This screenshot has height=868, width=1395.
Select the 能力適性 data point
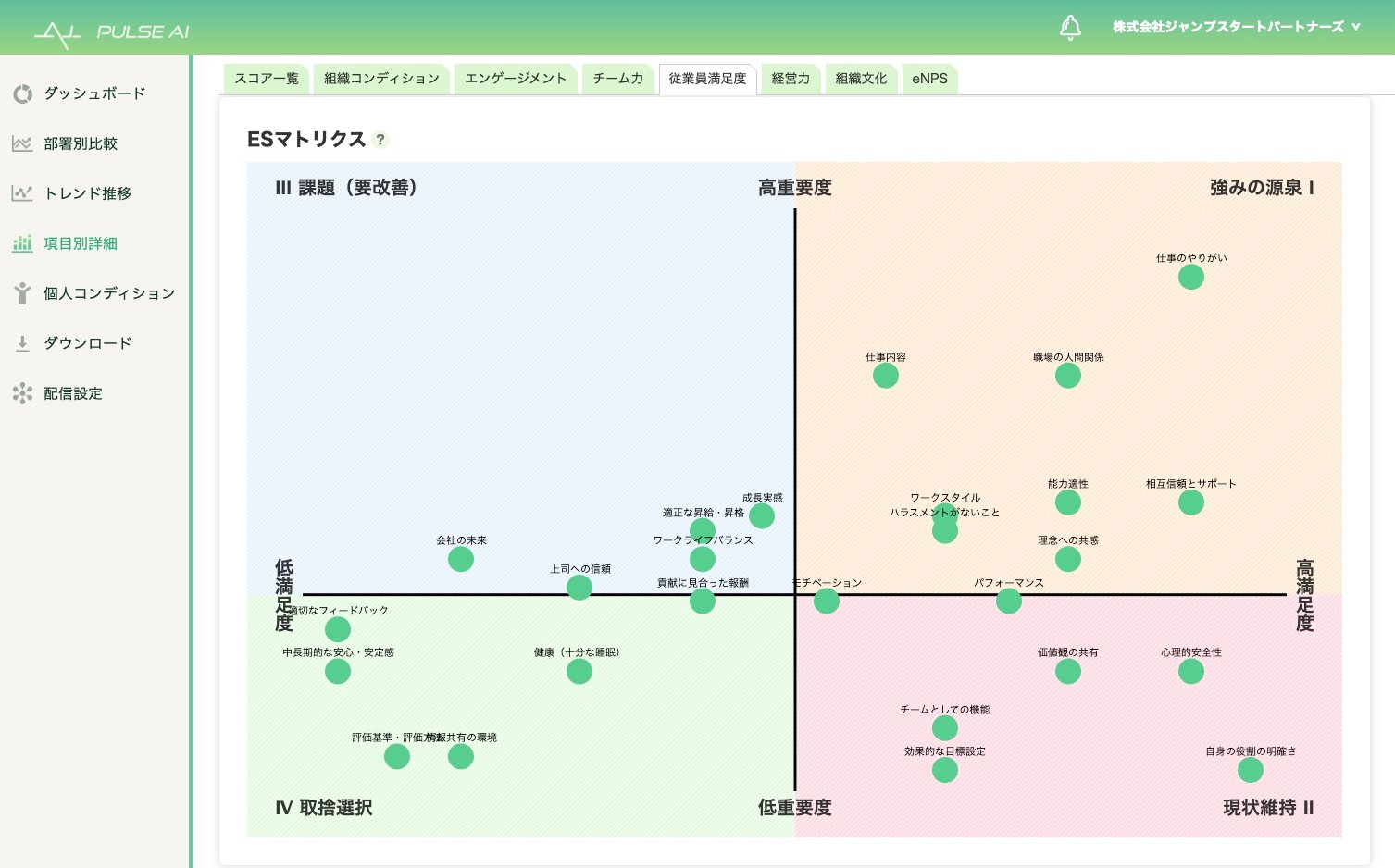1068,502
